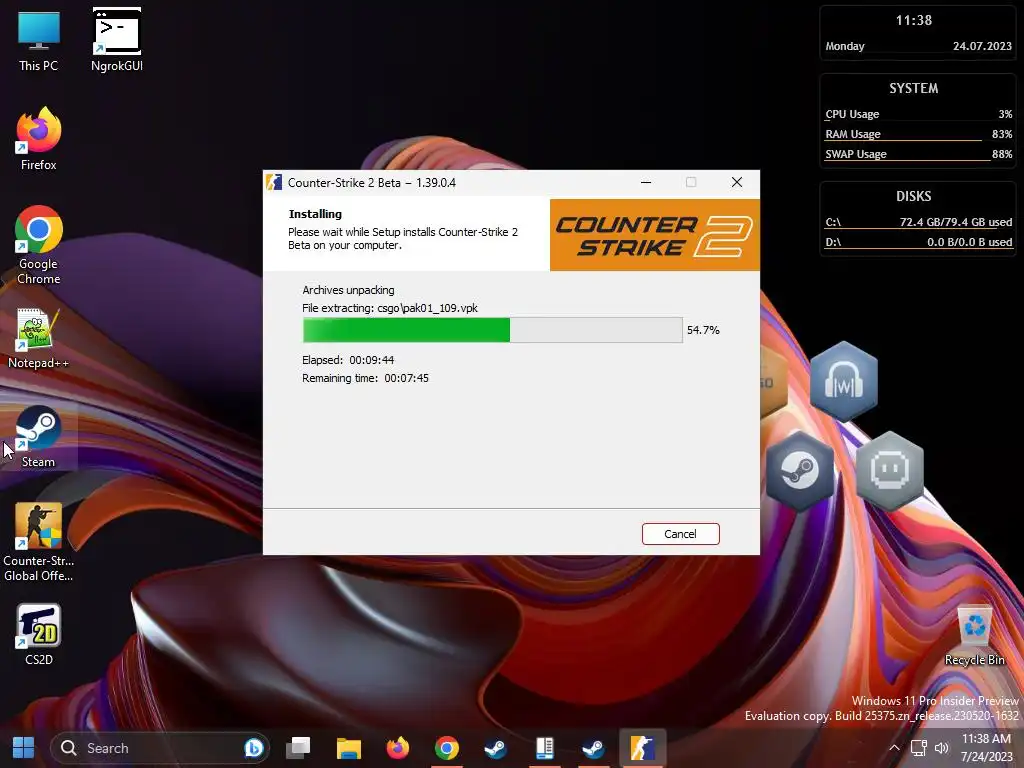Select the Google Chrome desktop shortcut
Screen dimensions: 1024x768
pyautogui.click(x=39, y=245)
